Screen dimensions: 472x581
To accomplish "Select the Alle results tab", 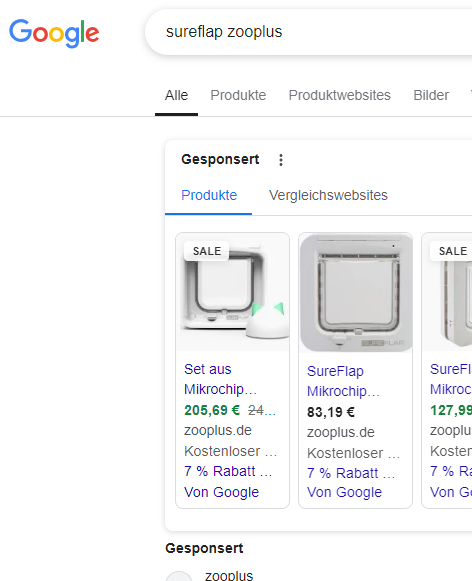I will tap(176, 95).
